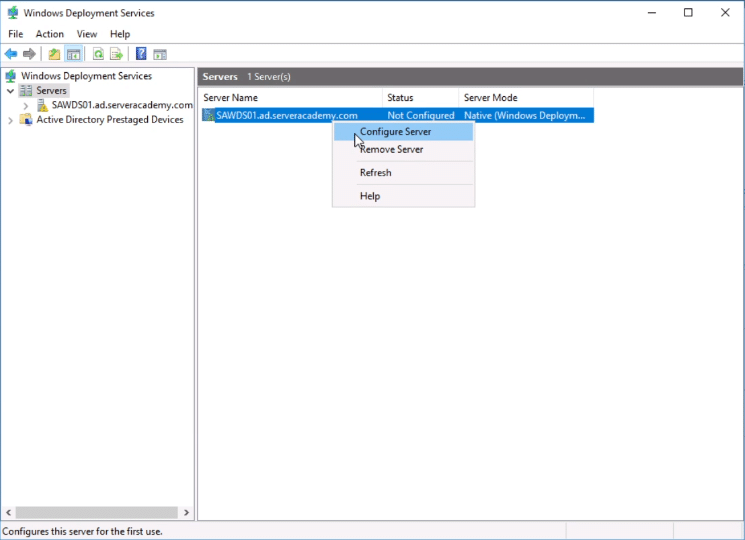
Task: Collapse the Servers tree node
Action: [10, 91]
